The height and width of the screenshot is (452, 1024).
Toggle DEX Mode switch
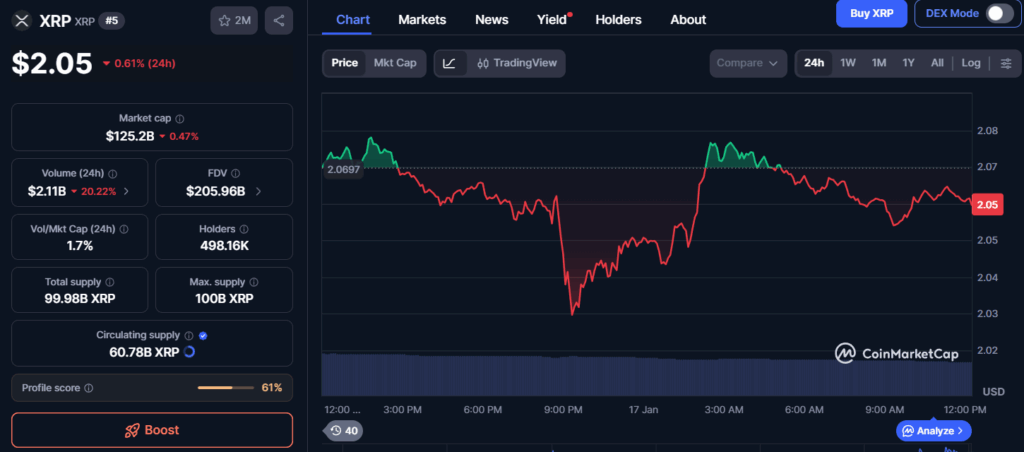[x=998, y=13]
